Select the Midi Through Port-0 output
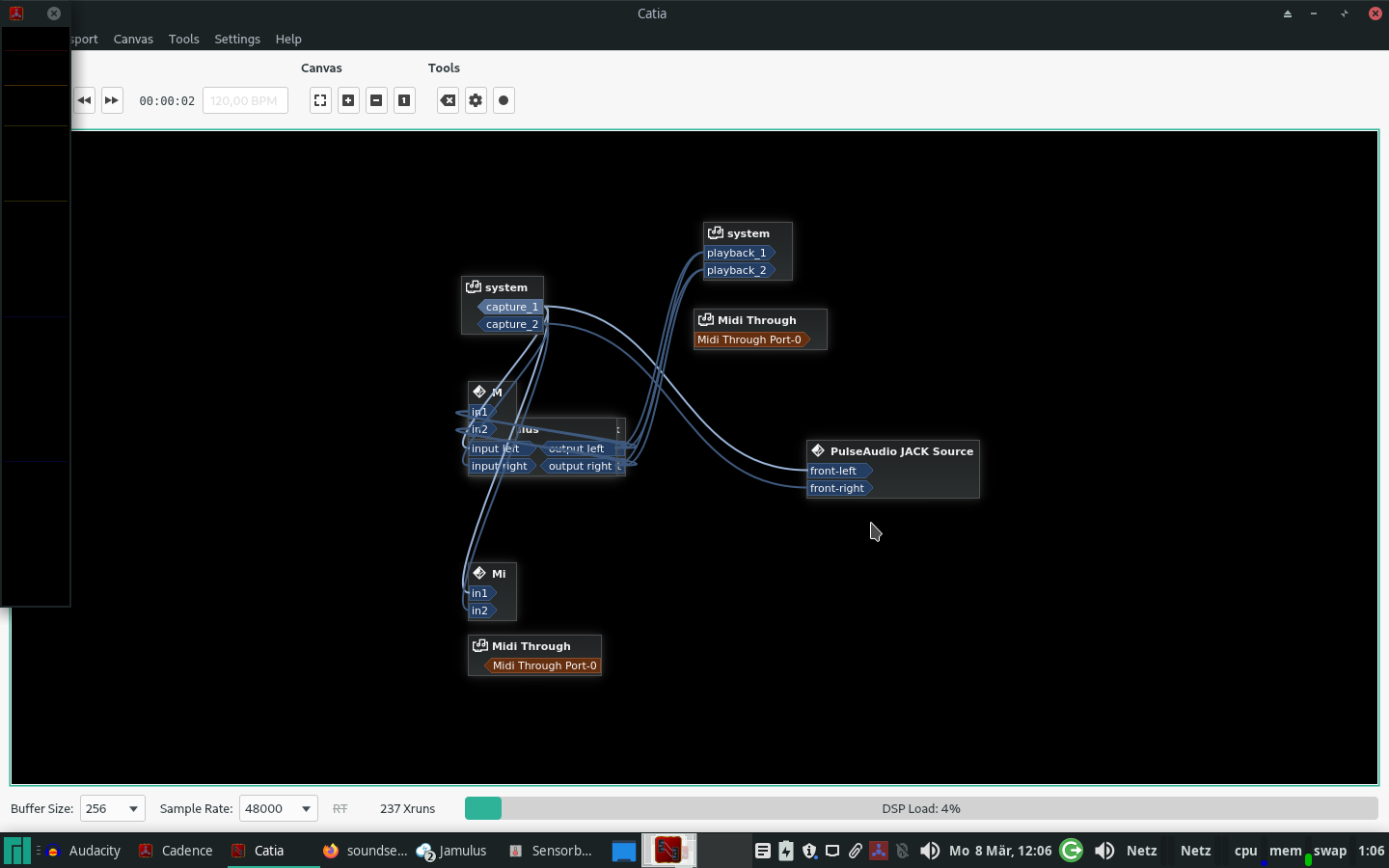 [x=750, y=339]
